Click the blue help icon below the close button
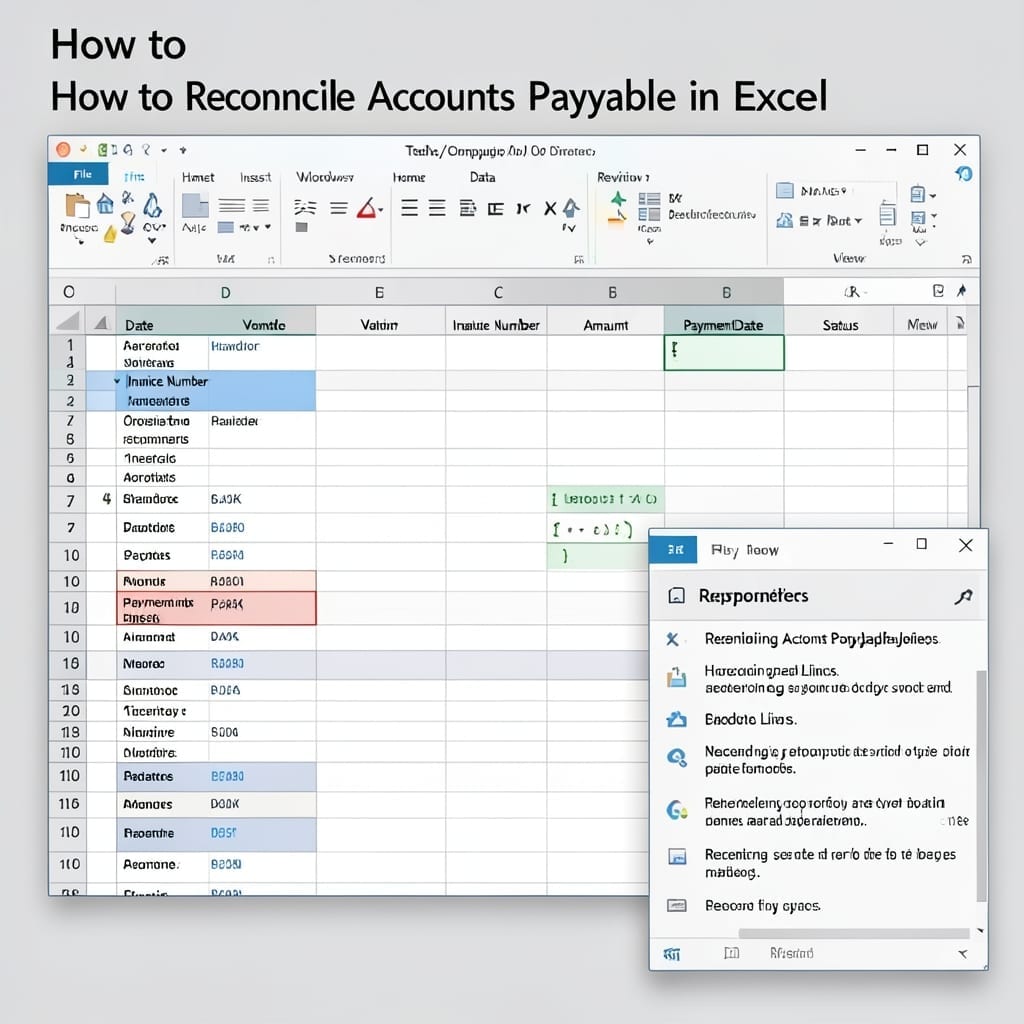 pos(964,174)
